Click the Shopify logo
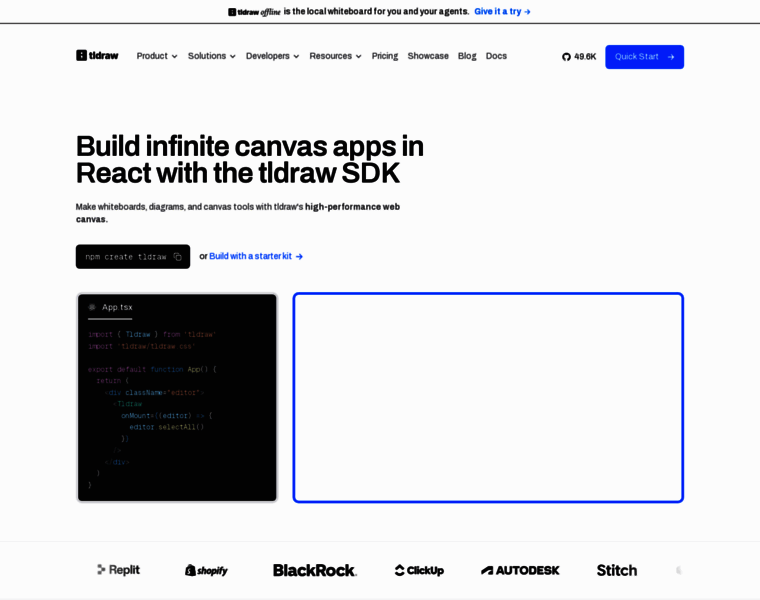The width and height of the screenshot is (760, 600). [206, 570]
